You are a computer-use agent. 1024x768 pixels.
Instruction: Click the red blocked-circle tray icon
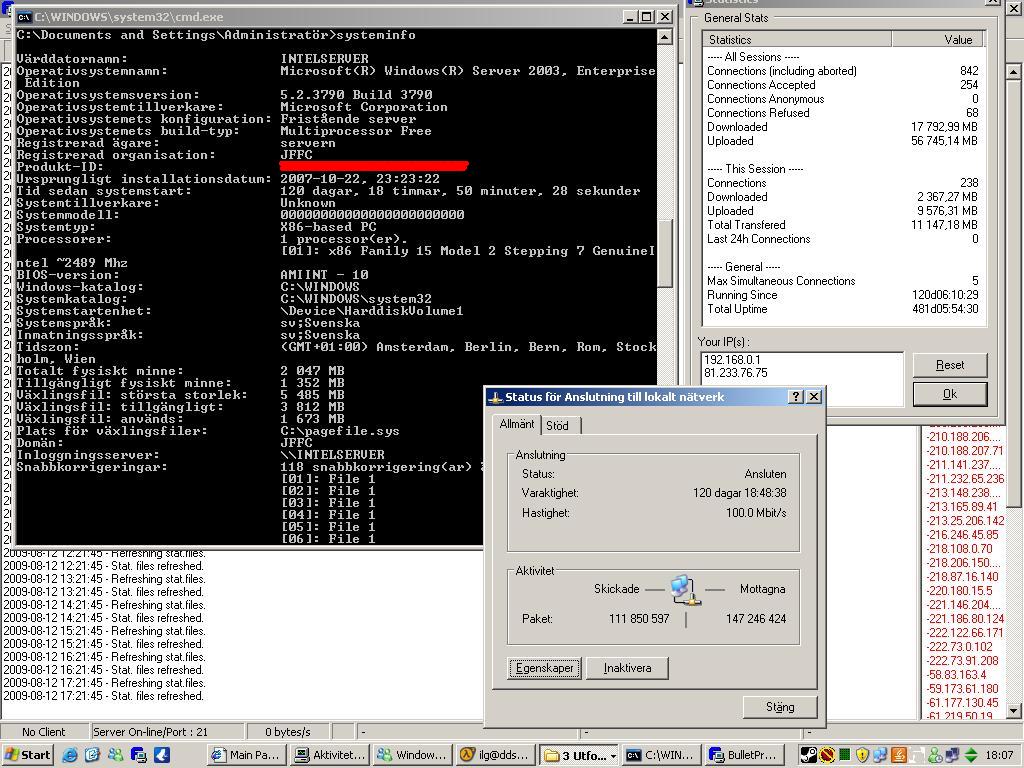(827, 755)
